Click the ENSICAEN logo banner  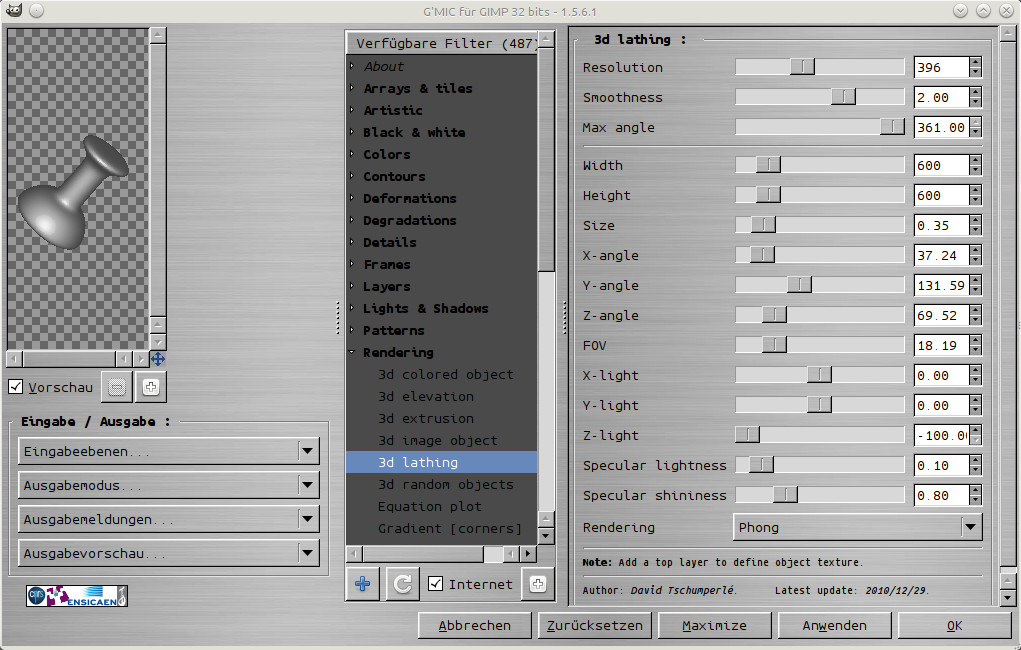(77, 596)
